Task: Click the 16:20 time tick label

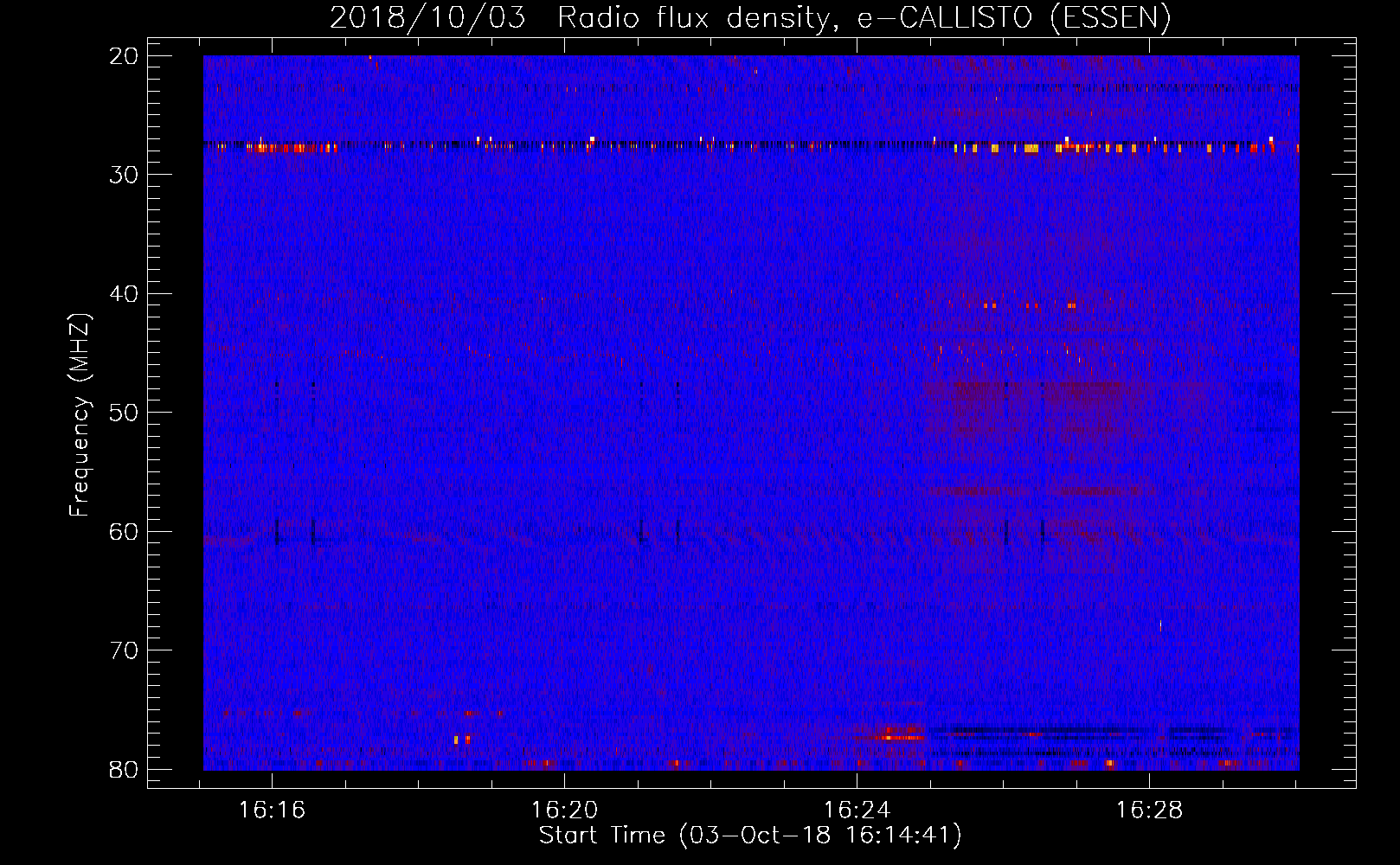Action: (565, 810)
